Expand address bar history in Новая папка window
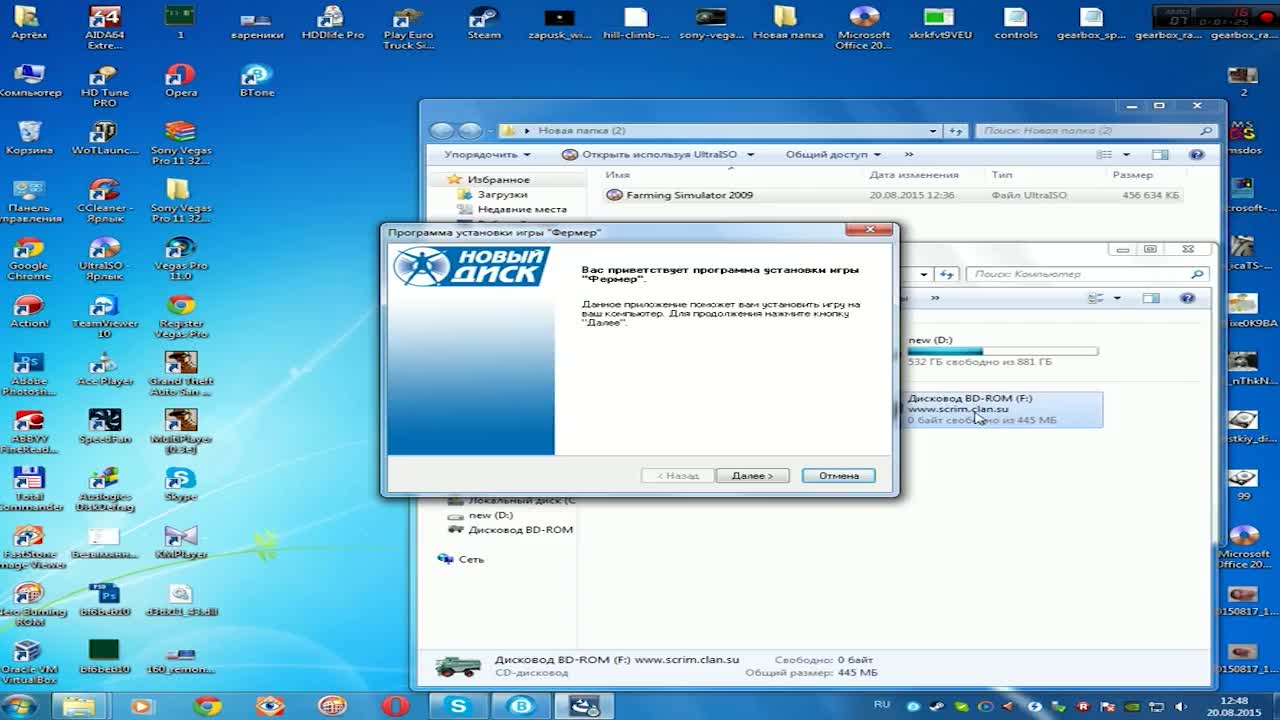Screen dimensions: 1280x720 tap(933, 131)
